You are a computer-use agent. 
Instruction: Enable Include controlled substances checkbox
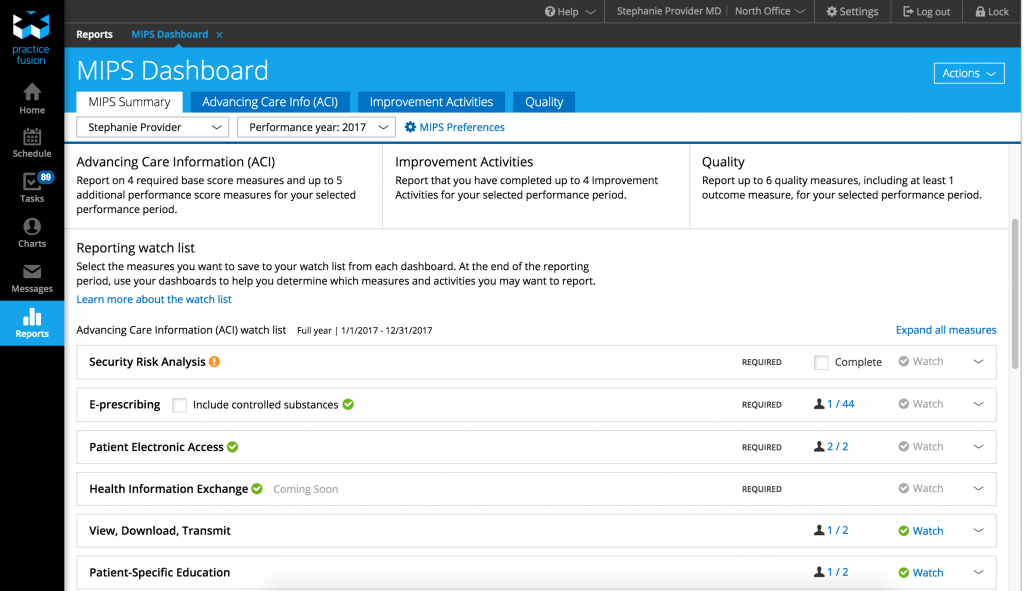179,405
